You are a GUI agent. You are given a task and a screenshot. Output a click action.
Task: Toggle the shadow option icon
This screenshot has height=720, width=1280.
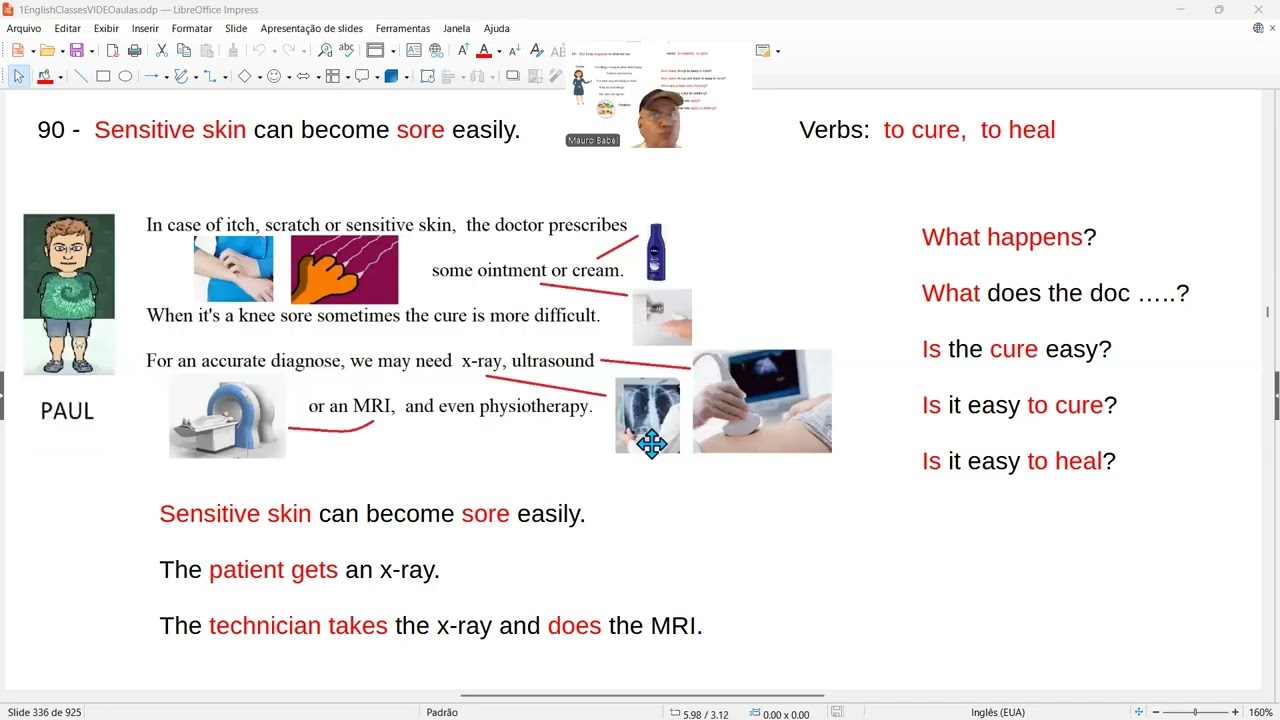[513, 76]
